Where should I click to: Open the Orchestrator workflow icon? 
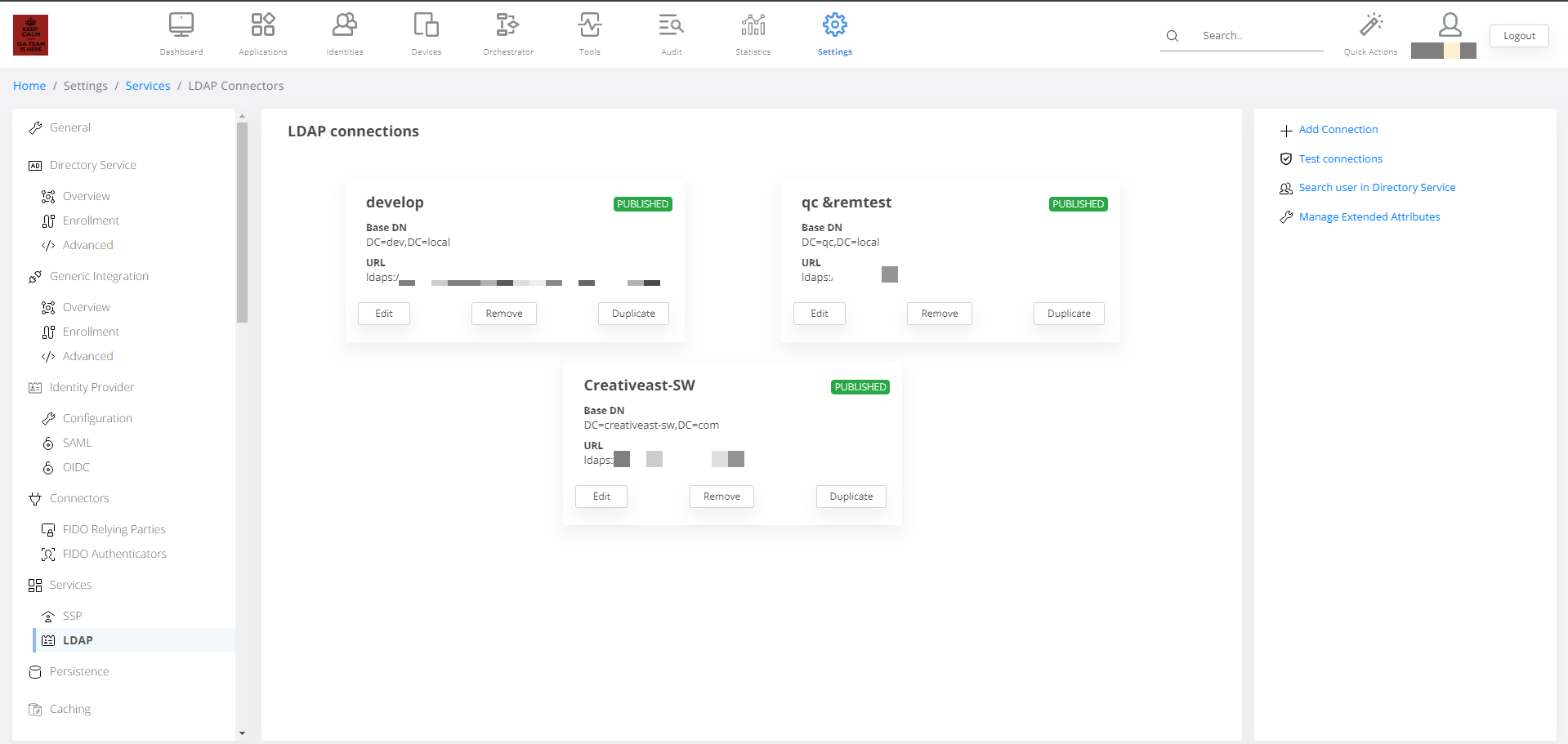tap(507, 25)
